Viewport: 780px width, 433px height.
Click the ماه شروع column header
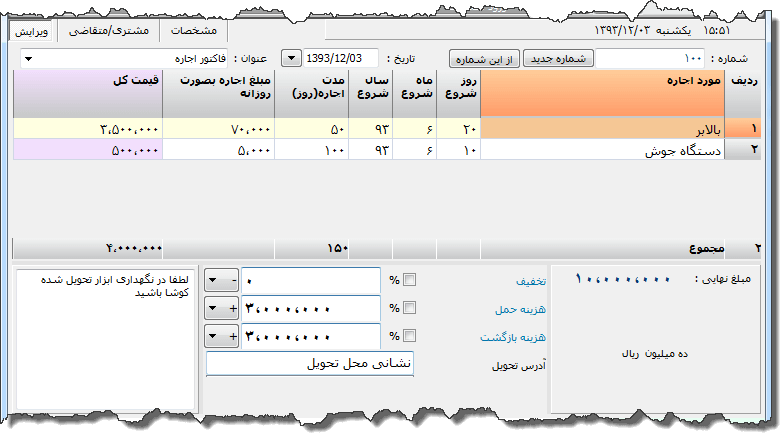pyautogui.click(x=415, y=94)
